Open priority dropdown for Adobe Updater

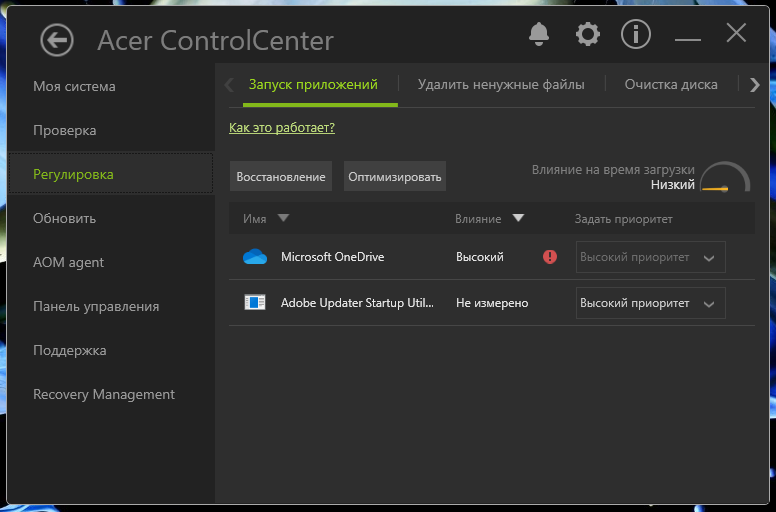coord(651,303)
